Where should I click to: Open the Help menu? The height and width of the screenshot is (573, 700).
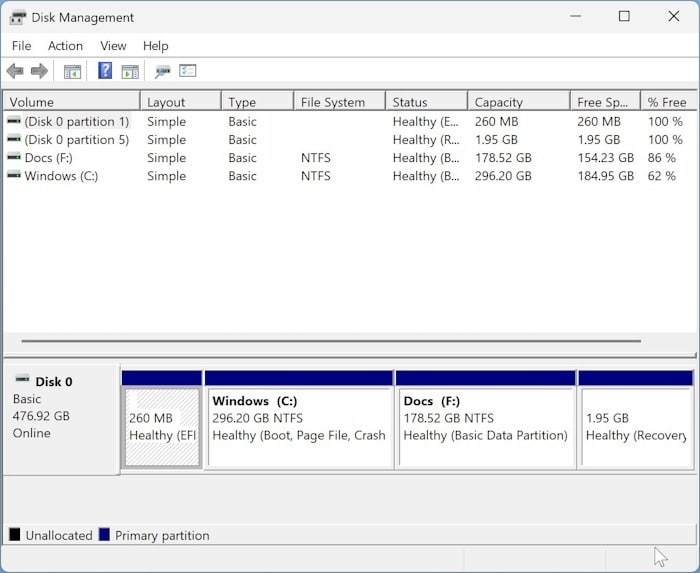pos(155,46)
